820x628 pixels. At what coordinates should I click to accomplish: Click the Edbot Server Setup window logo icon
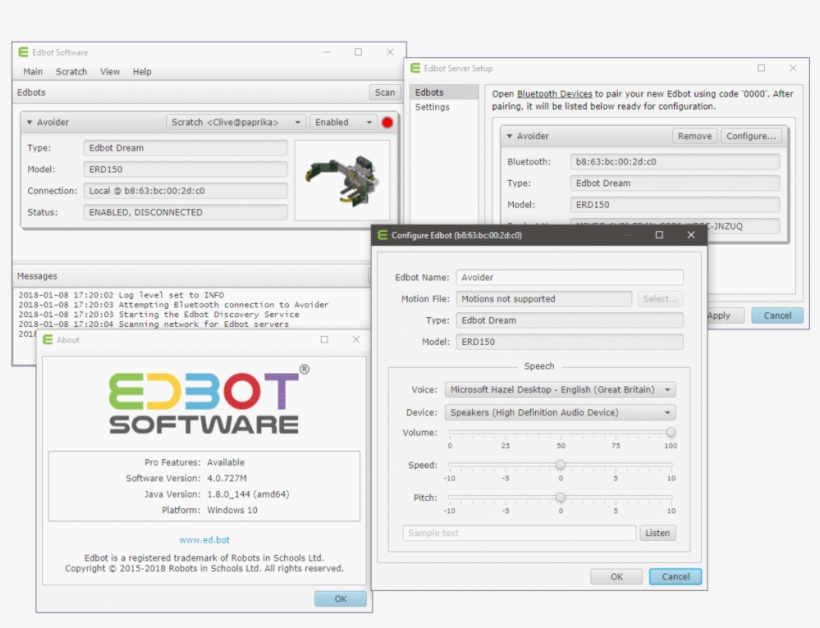(x=415, y=68)
